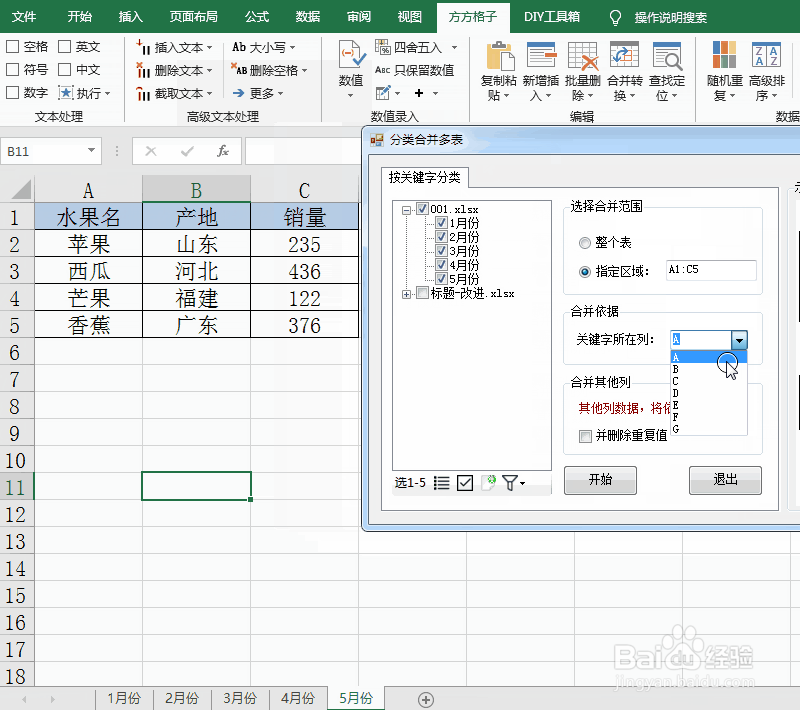Choose column B in the dropdown list
The image size is (800, 710).
pos(709,369)
